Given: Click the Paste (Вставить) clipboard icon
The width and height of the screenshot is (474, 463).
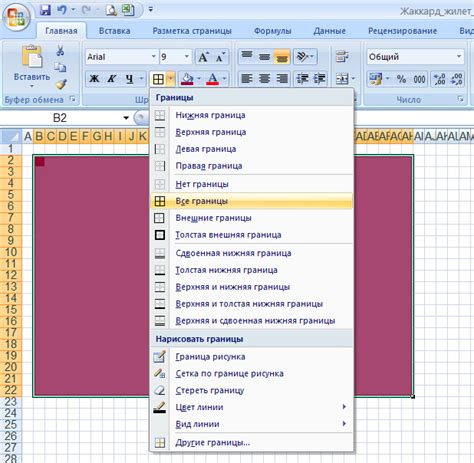Looking at the screenshot, I should [32, 57].
